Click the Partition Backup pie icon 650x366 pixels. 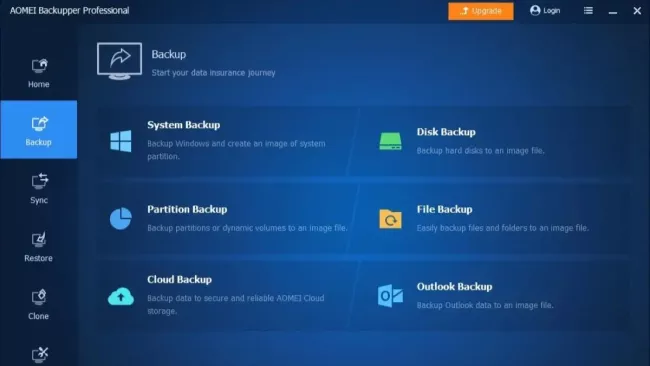(x=121, y=218)
